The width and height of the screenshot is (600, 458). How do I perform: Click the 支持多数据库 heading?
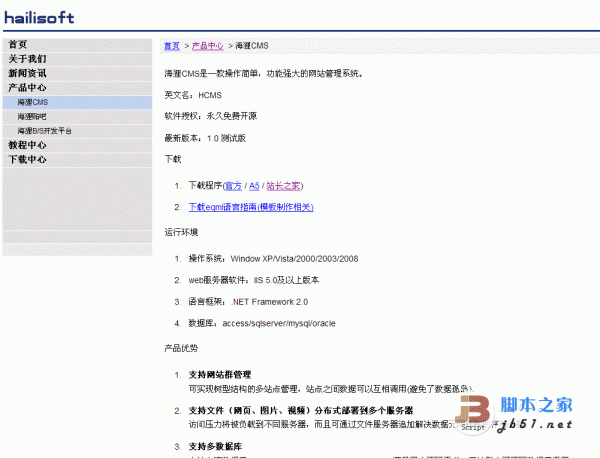(215, 447)
